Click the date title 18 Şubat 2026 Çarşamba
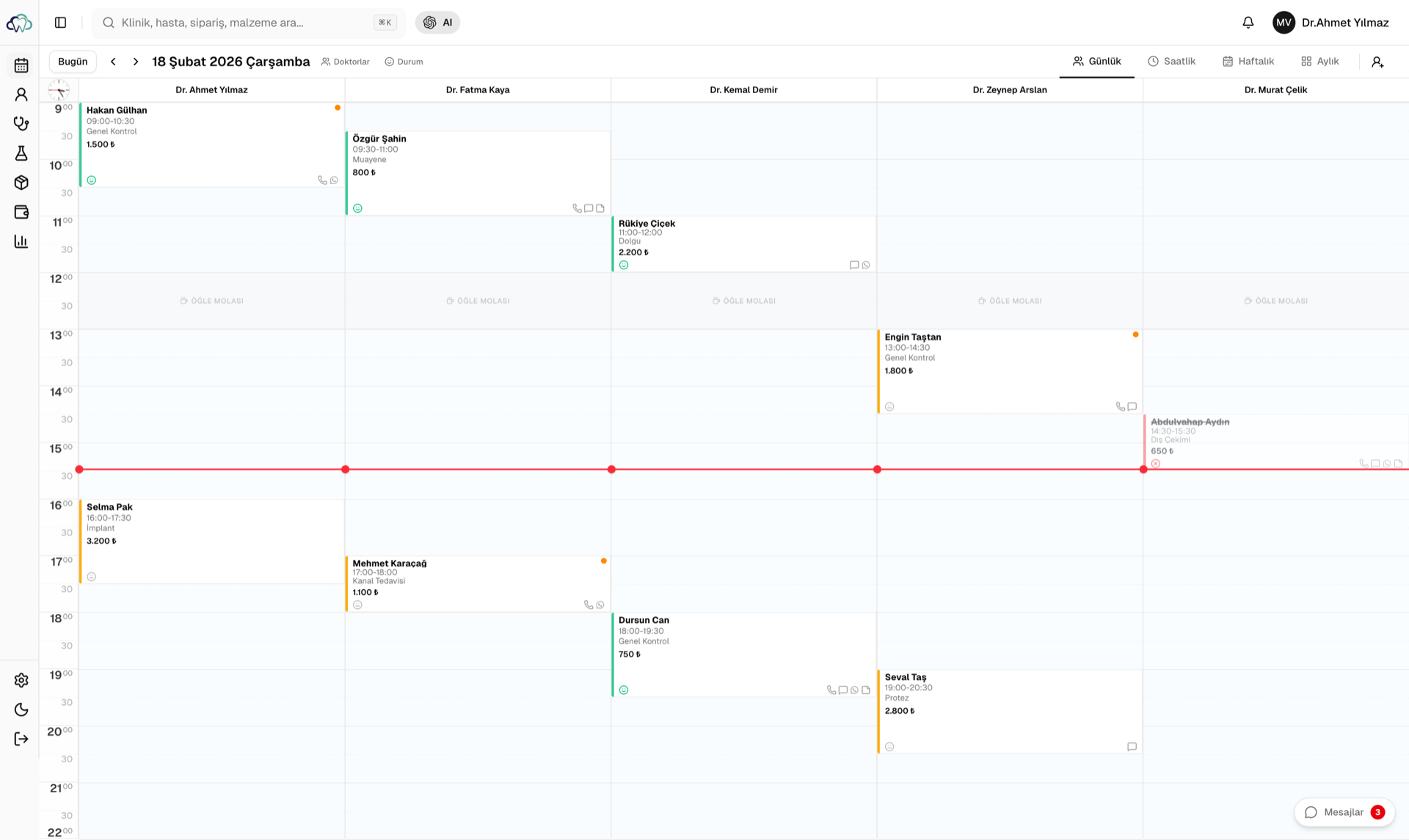Image resolution: width=1409 pixels, height=840 pixels. pyautogui.click(x=231, y=62)
